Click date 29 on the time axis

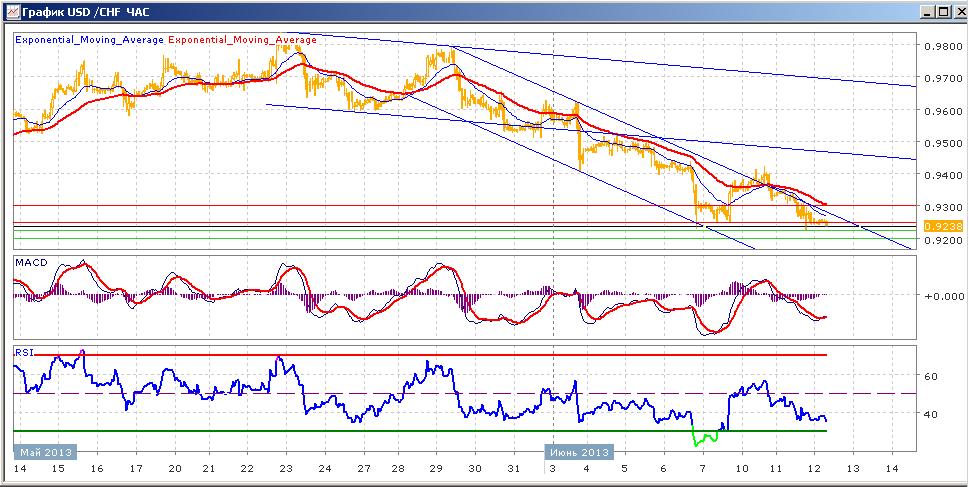[x=437, y=469]
